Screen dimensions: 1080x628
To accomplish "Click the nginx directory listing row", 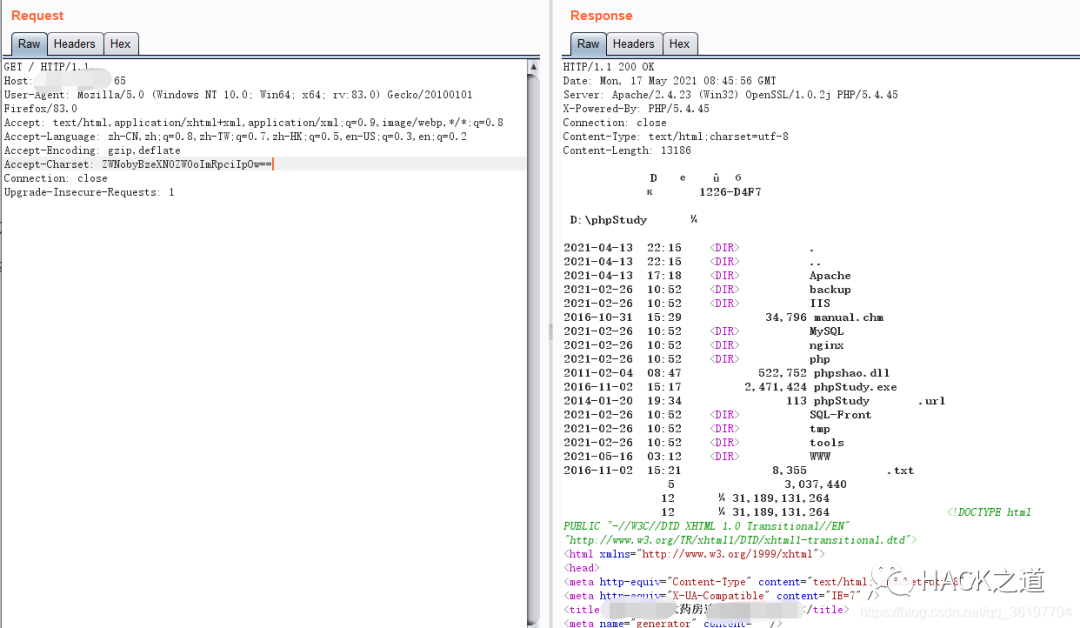I will point(703,345).
